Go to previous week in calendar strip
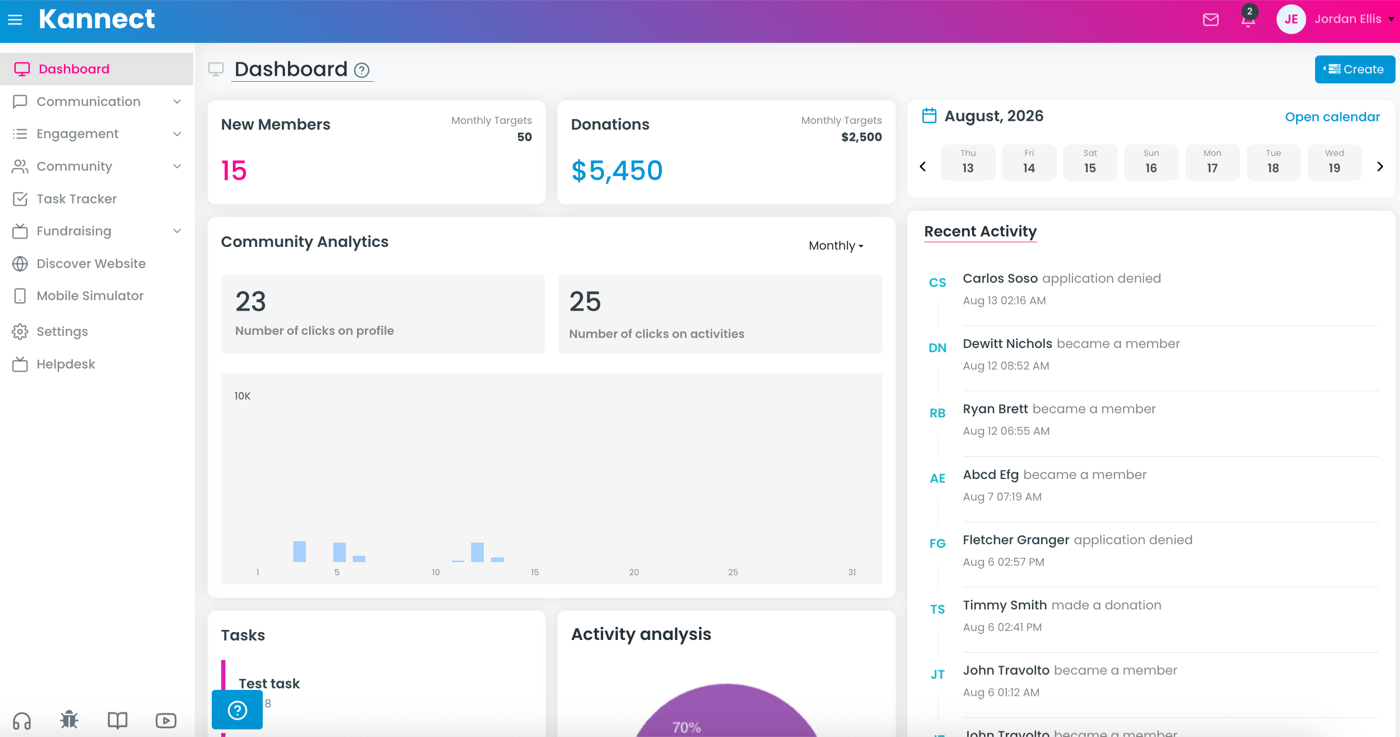Image resolution: width=1400 pixels, height=737 pixels. click(x=923, y=167)
